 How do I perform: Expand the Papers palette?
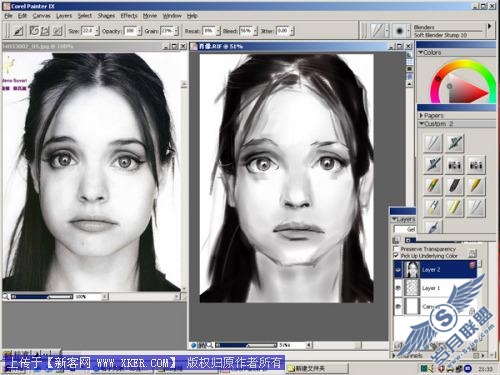(421, 115)
